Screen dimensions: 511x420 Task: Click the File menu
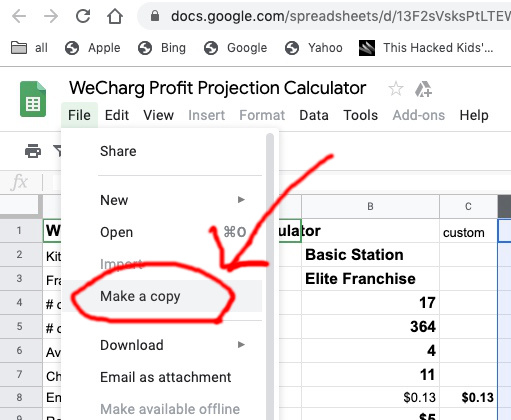click(x=79, y=115)
